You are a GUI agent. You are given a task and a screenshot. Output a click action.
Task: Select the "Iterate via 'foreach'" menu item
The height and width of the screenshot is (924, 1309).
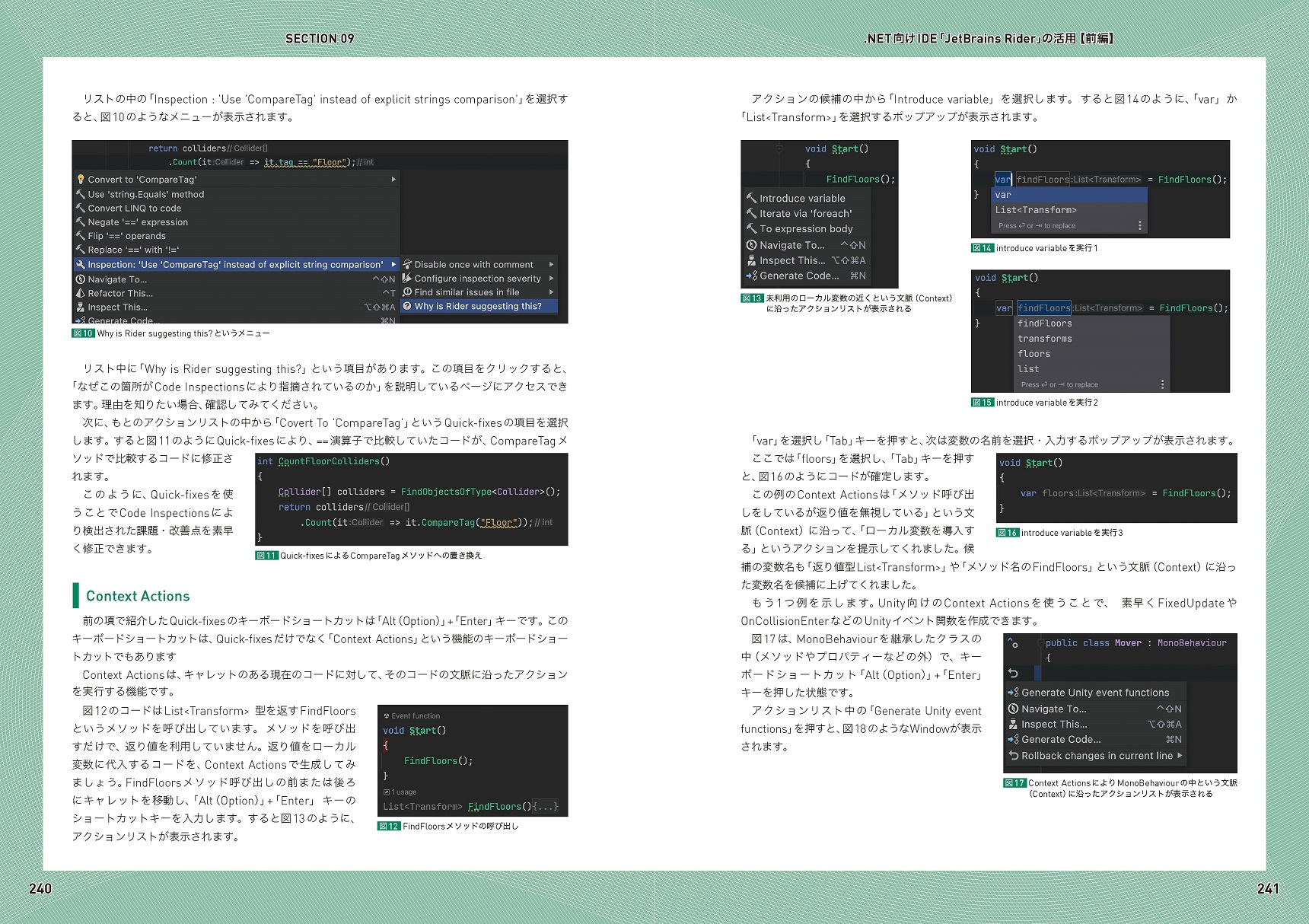coord(805,214)
